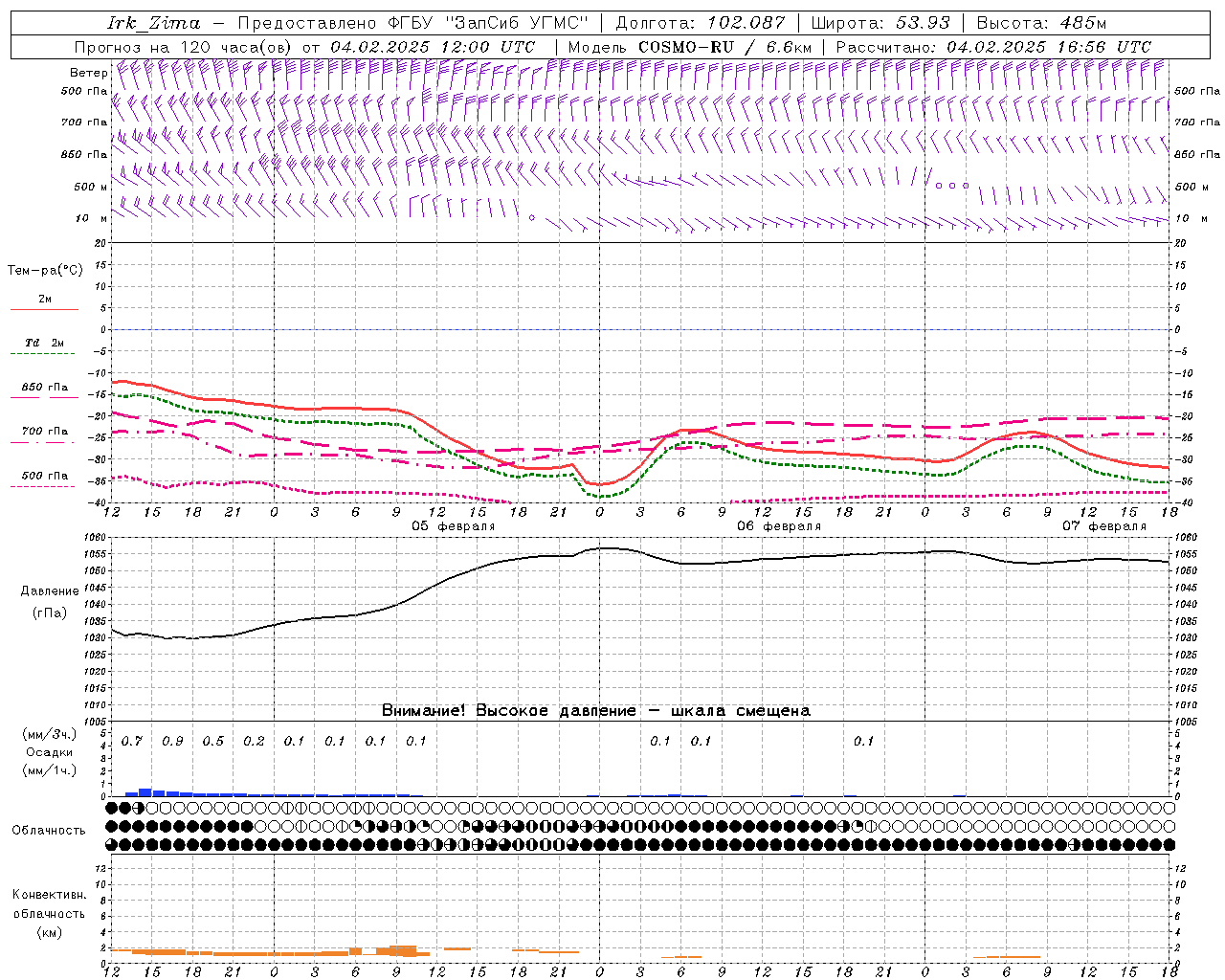The image size is (1225, 980).
Task: Select the 0.7 precipitation value
Action: pyautogui.click(x=132, y=741)
